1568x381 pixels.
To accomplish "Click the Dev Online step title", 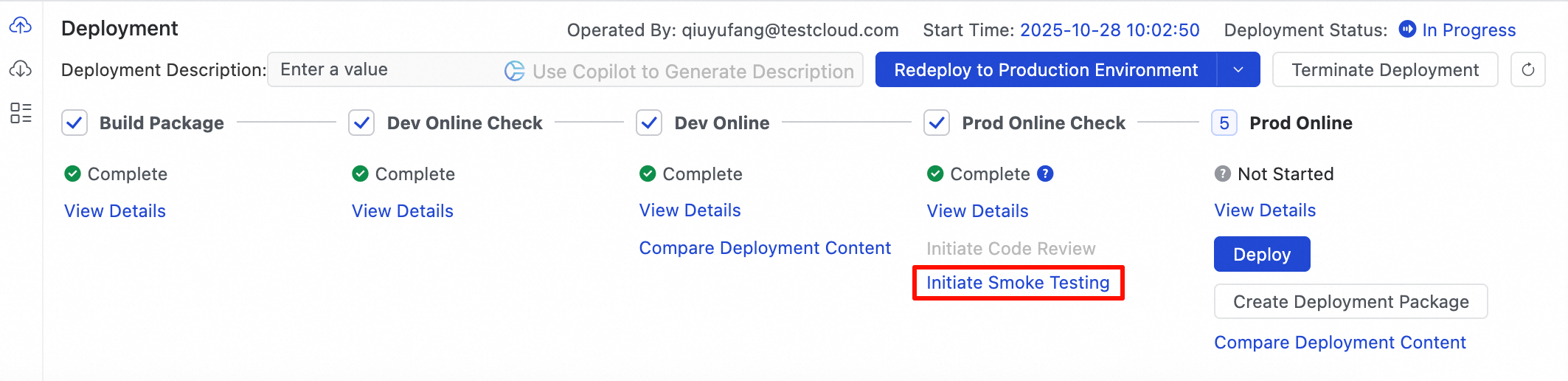I will coord(722,123).
